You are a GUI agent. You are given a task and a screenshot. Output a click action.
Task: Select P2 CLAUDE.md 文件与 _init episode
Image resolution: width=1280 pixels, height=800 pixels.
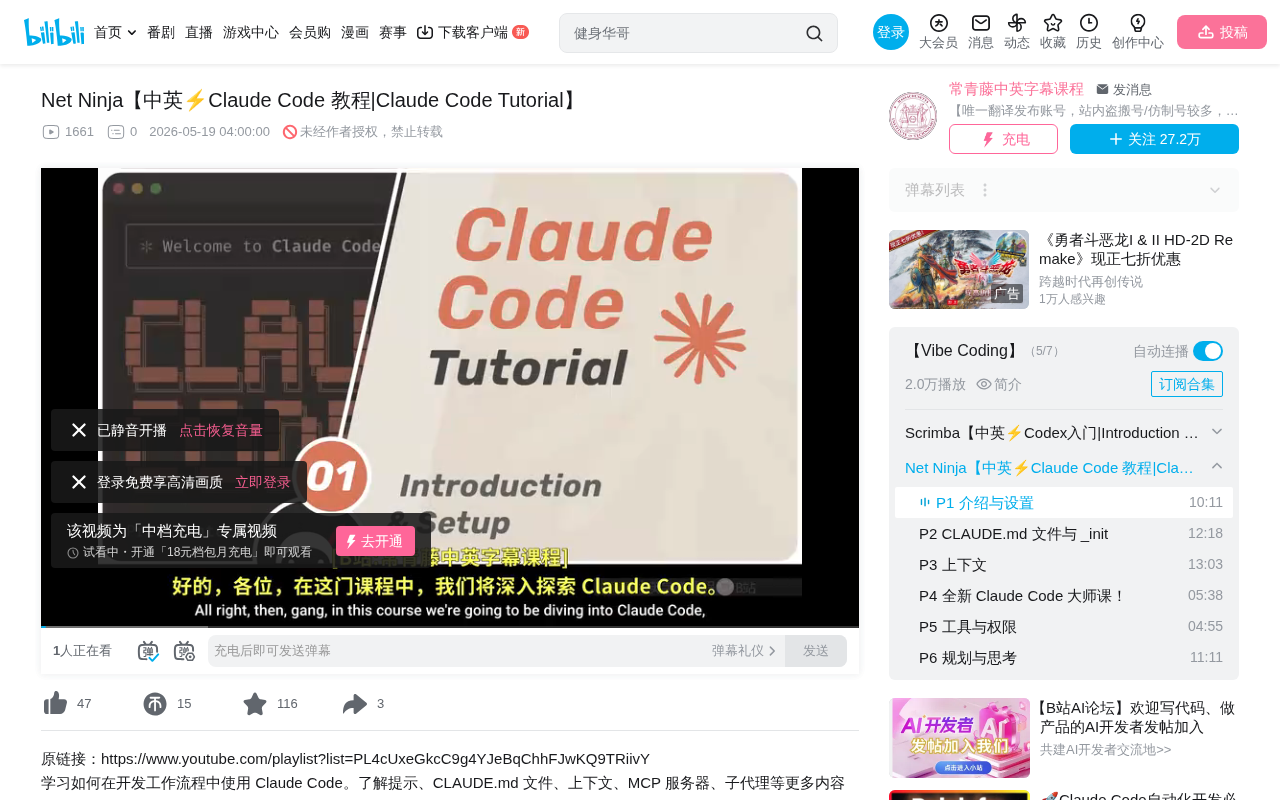[1064, 533]
